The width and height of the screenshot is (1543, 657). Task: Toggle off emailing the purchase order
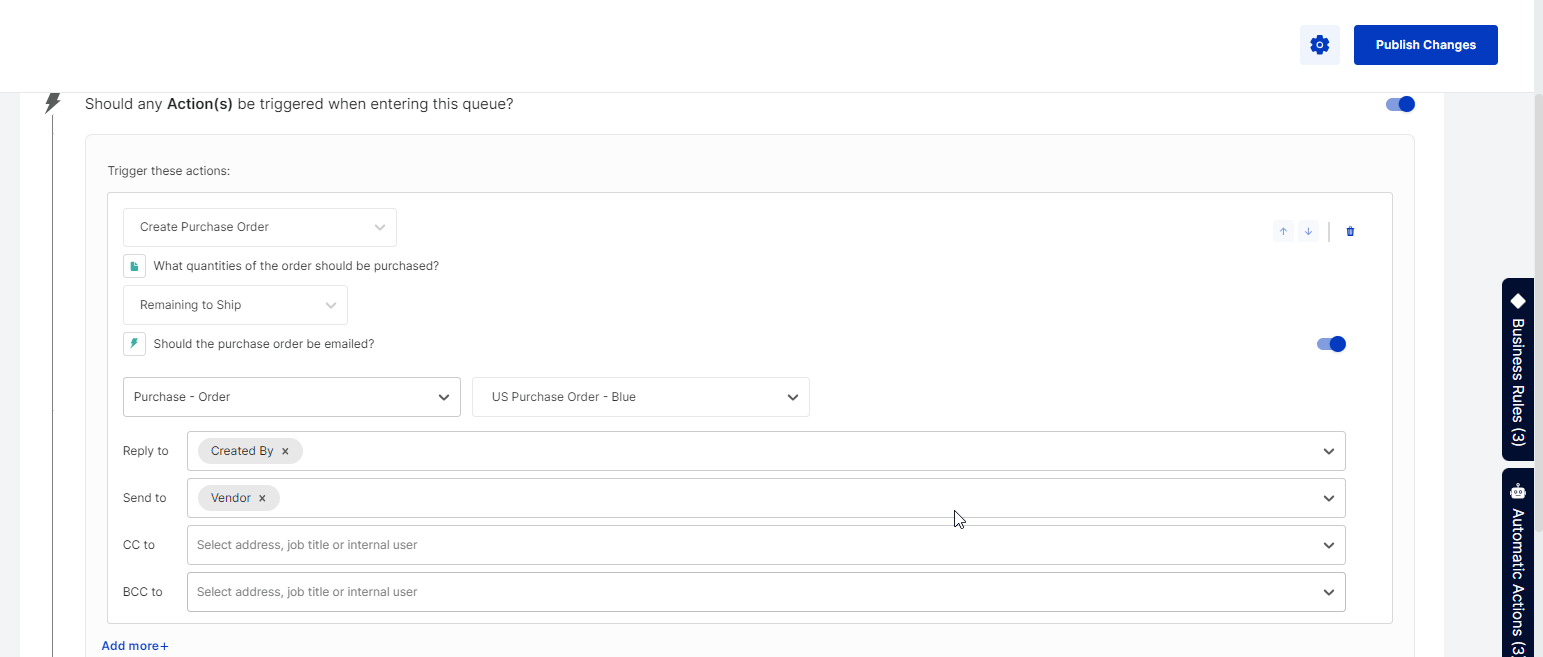[x=1331, y=344]
